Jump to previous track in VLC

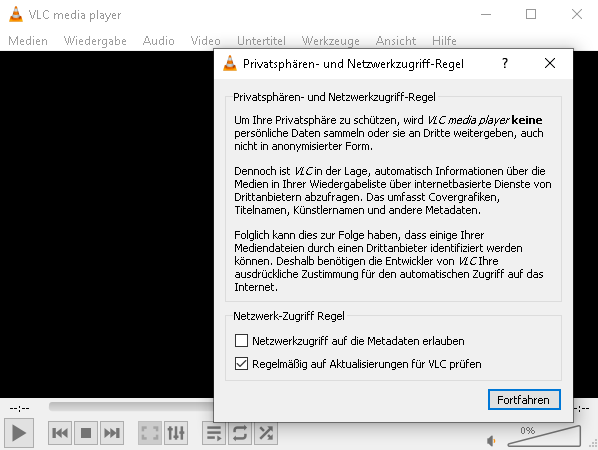[x=60, y=433]
